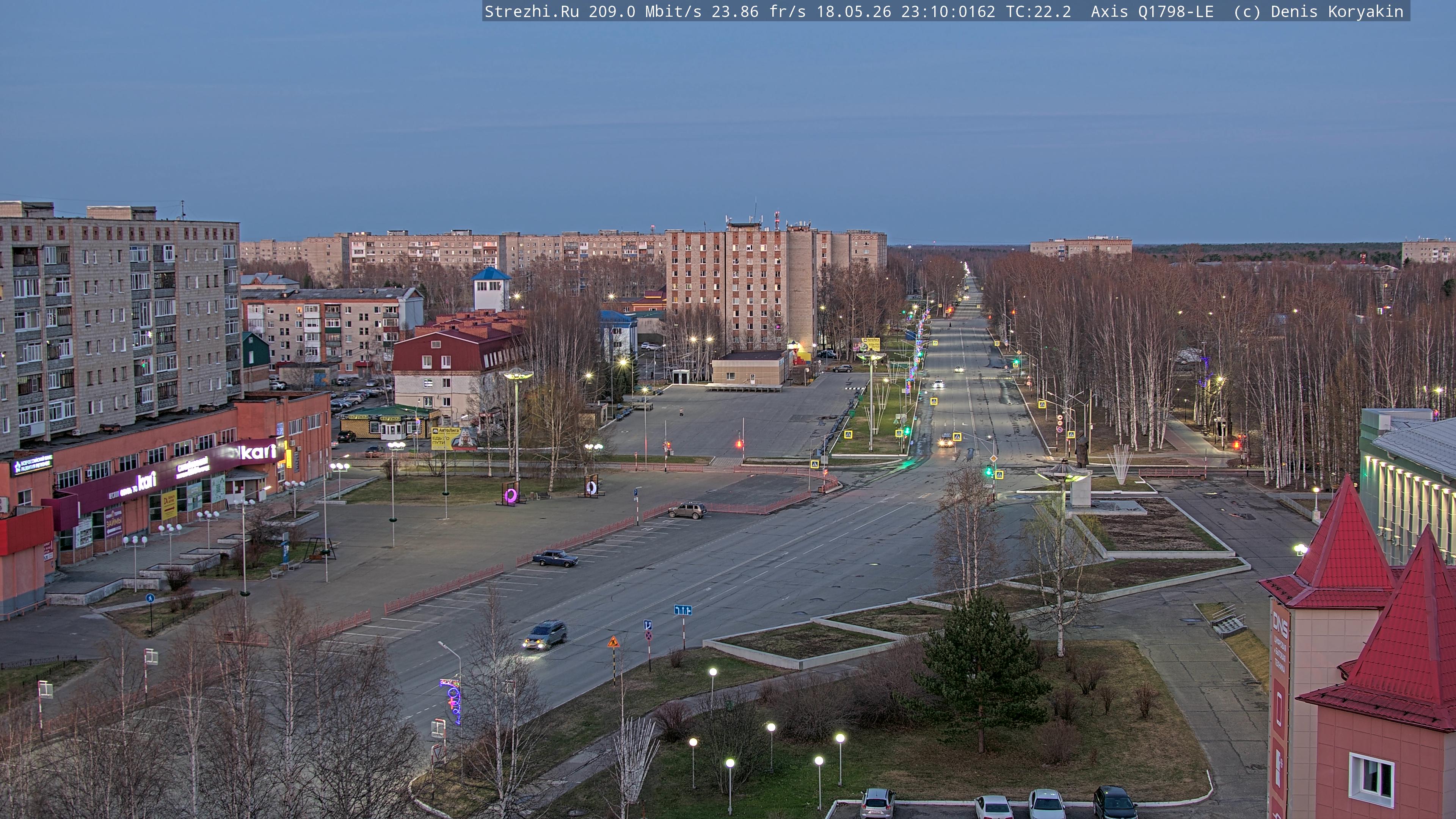1456x819 pixels.
Task: Click the Denis Koryakin copyright text
Action: pyautogui.click(x=1337, y=11)
